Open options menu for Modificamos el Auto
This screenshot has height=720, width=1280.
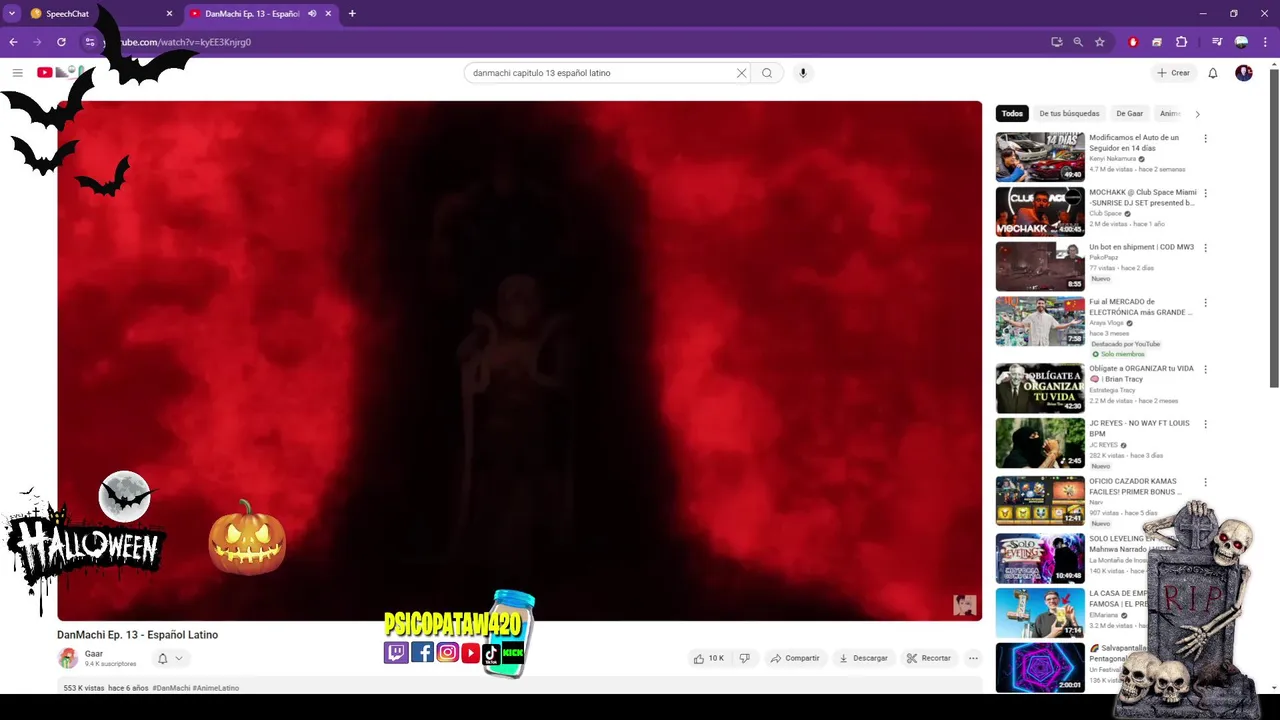pos(1205,139)
